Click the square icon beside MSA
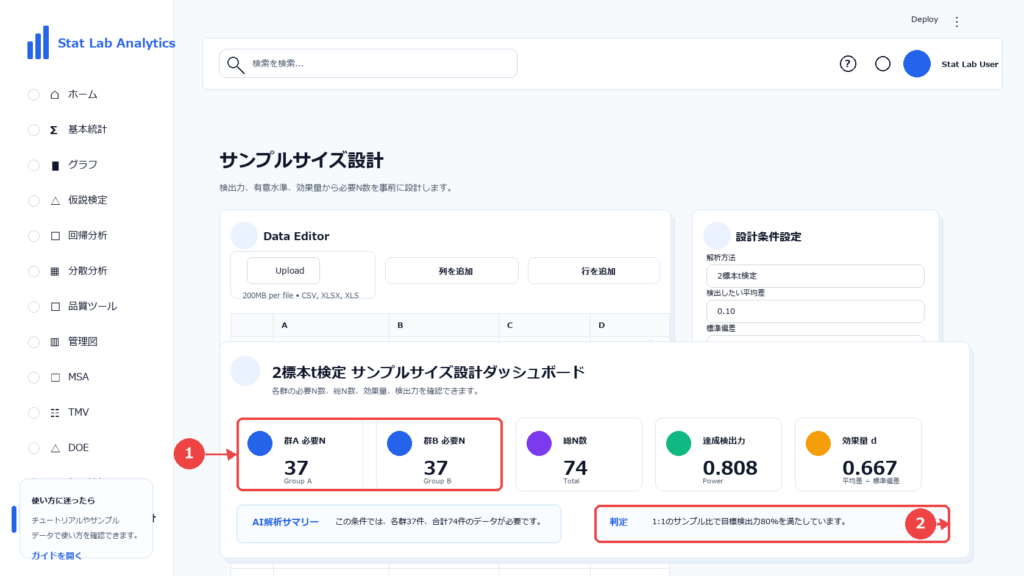The width and height of the screenshot is (1024, 576). 55,377
